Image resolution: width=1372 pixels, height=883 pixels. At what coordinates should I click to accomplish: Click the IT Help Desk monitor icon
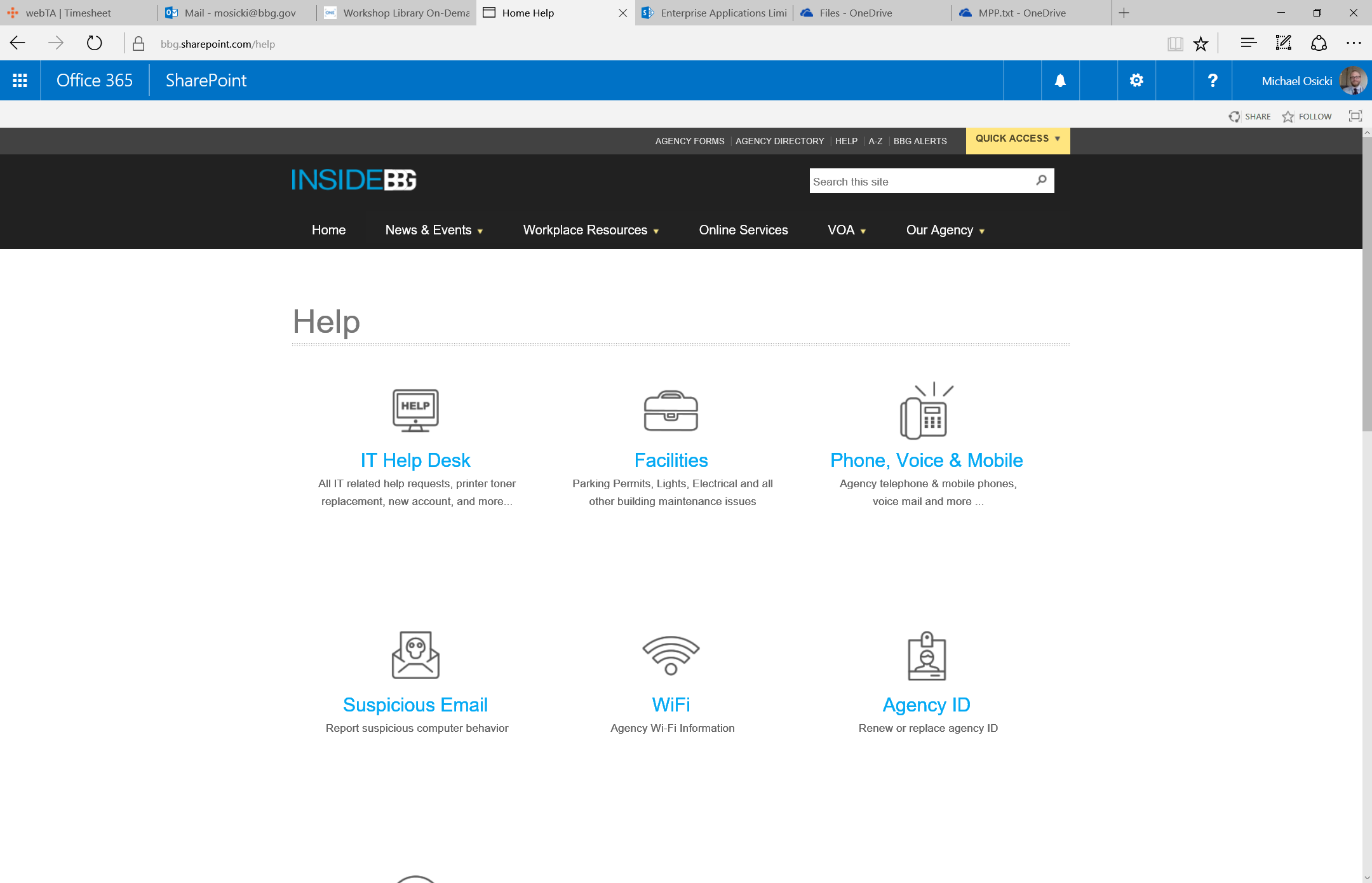(415, 410)
